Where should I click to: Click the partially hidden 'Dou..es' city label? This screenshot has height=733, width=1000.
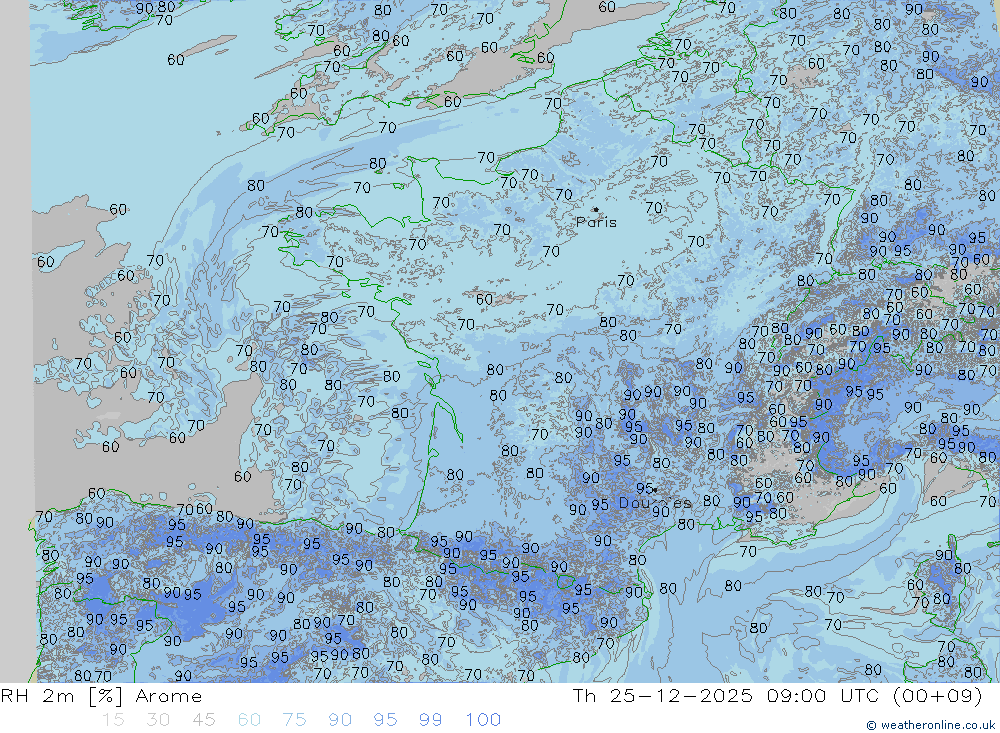pyautogui.click(x=655, y=503)
